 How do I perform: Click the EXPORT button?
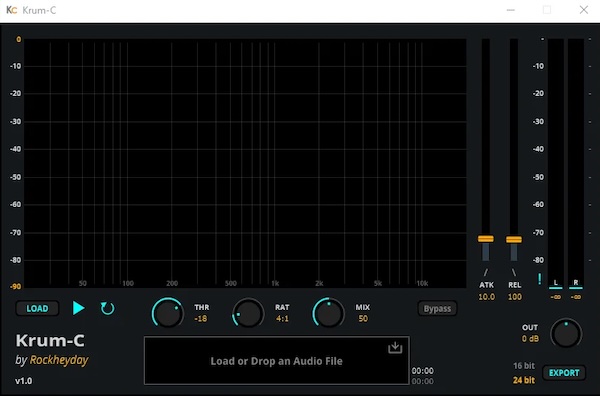click(564, 373)
